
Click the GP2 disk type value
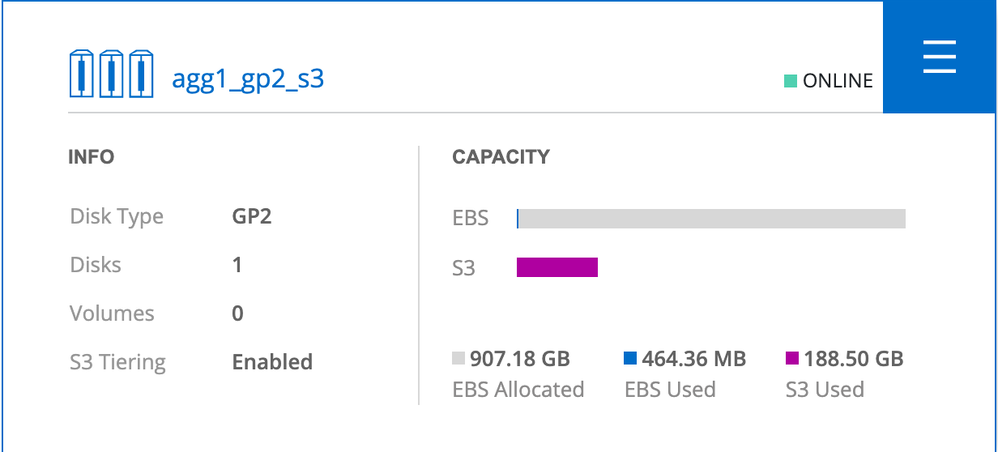(252, 216)
